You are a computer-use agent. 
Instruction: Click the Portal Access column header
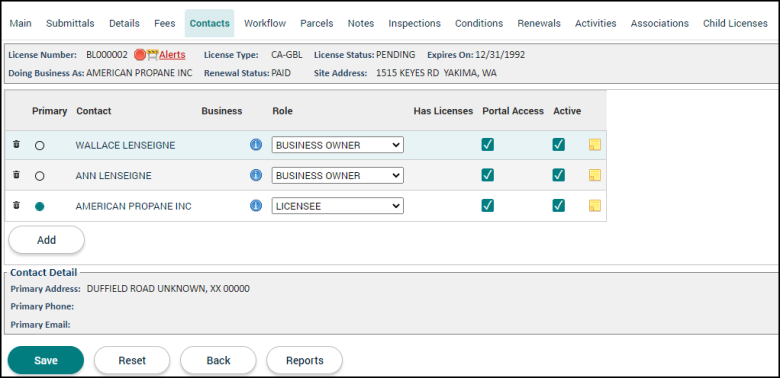coord(513,111)
